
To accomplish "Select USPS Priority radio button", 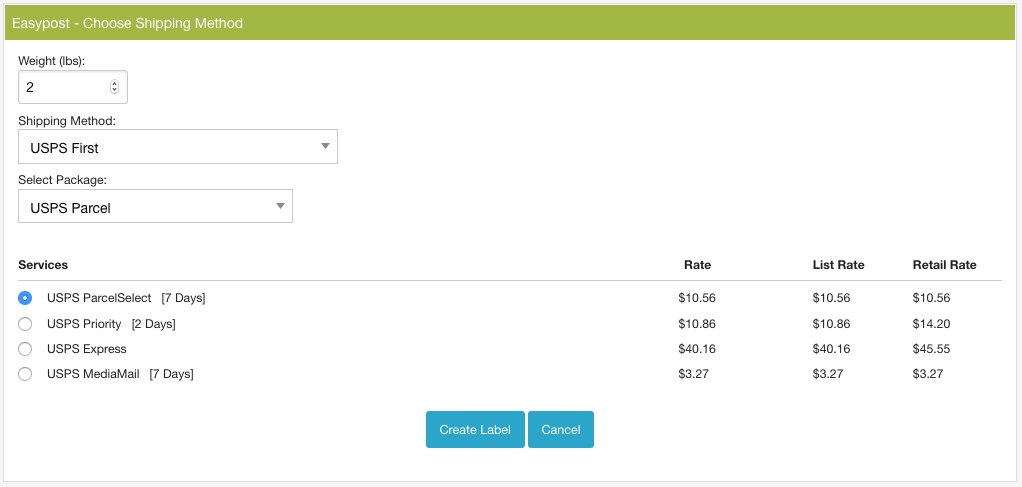I will point(25,323).
